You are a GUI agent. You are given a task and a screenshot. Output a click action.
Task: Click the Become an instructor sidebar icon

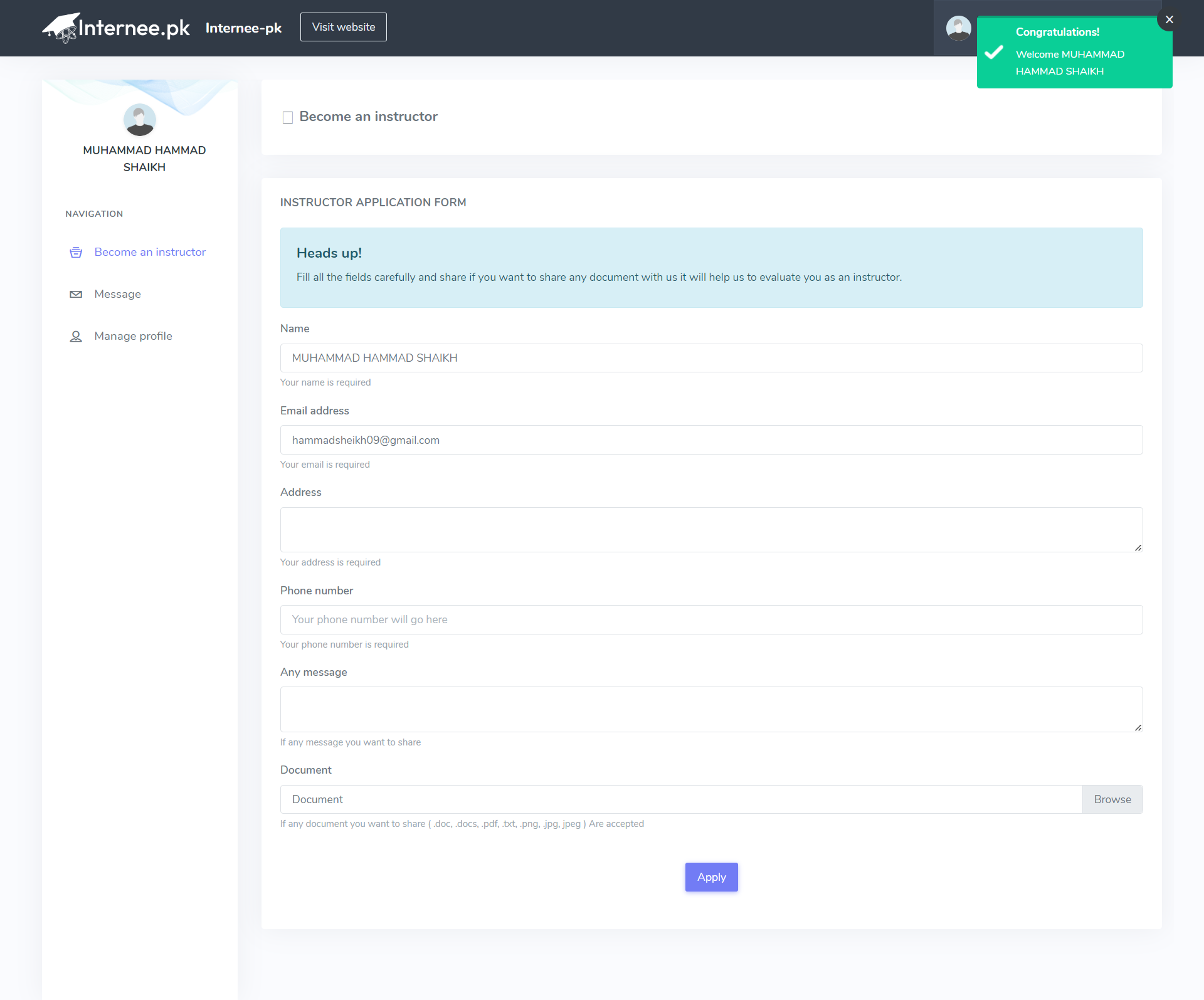76,252
